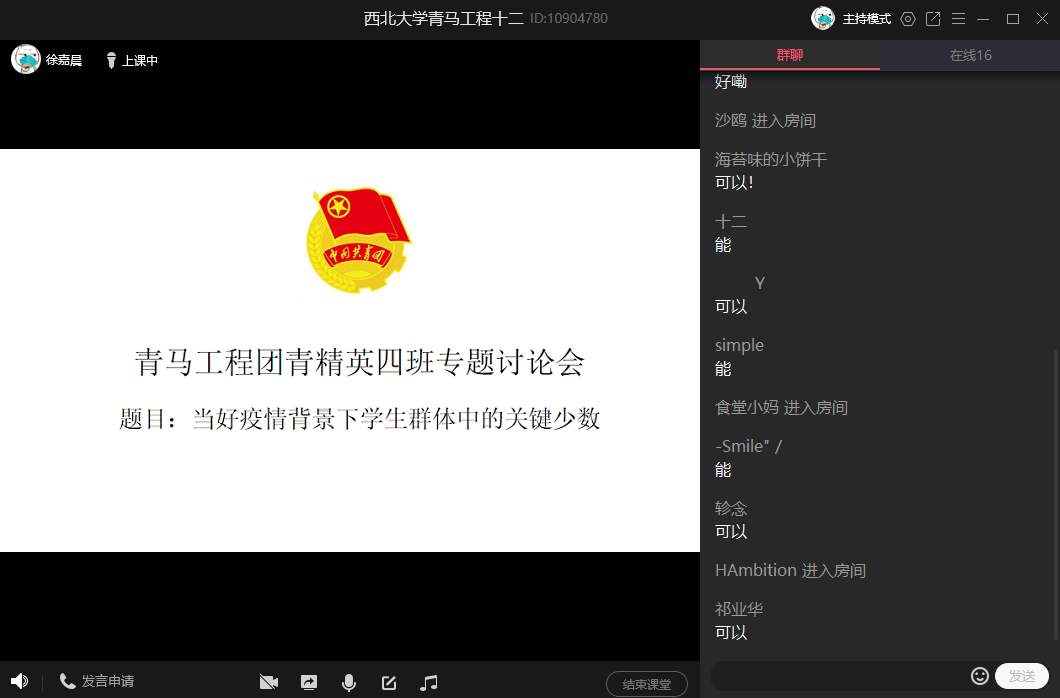Click username 海苔味的小饼干 in chat
The image size is (1060, 698).
(x=771, y=159)
